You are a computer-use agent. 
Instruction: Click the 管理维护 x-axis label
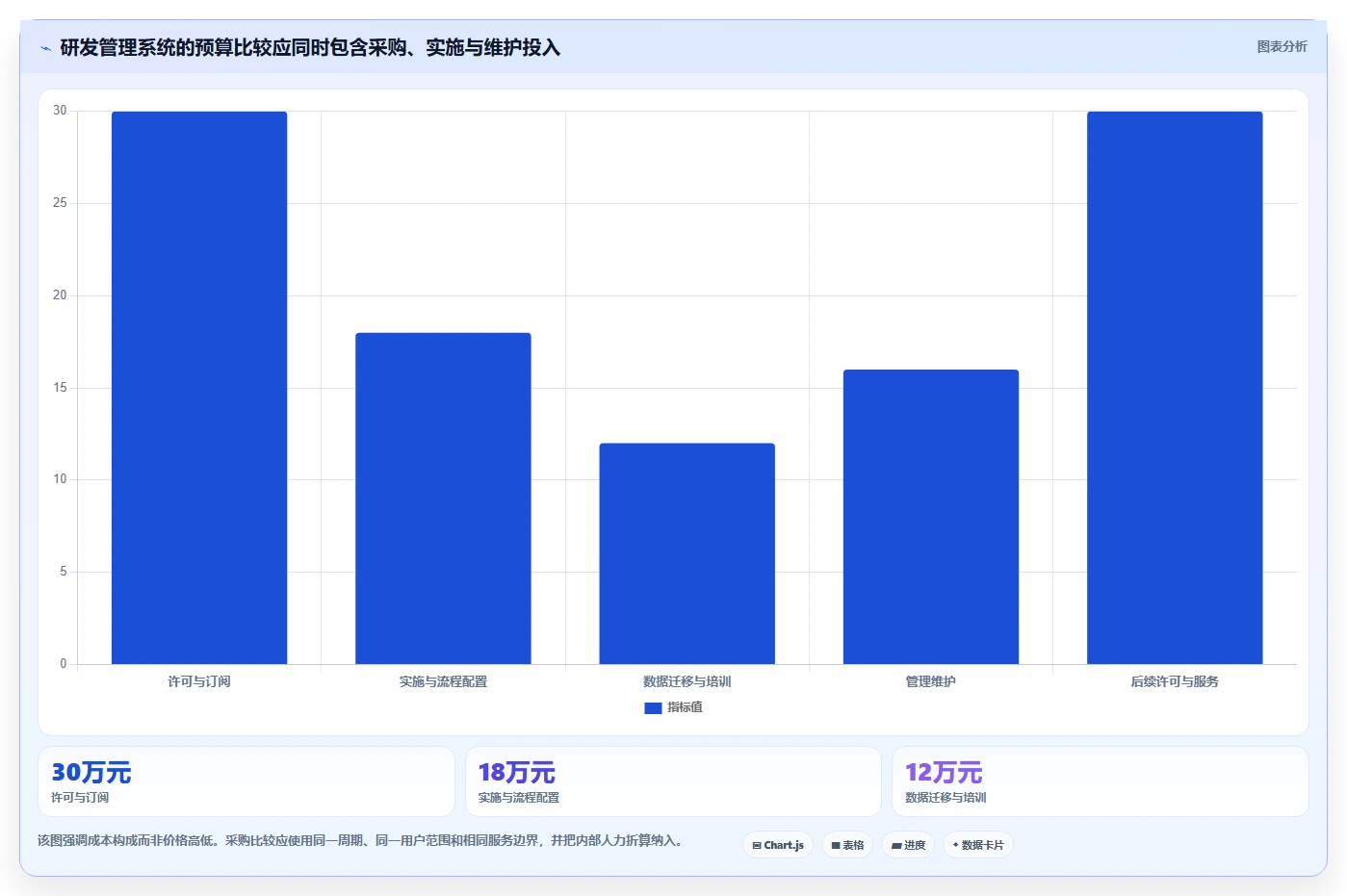tap(931, 681)
